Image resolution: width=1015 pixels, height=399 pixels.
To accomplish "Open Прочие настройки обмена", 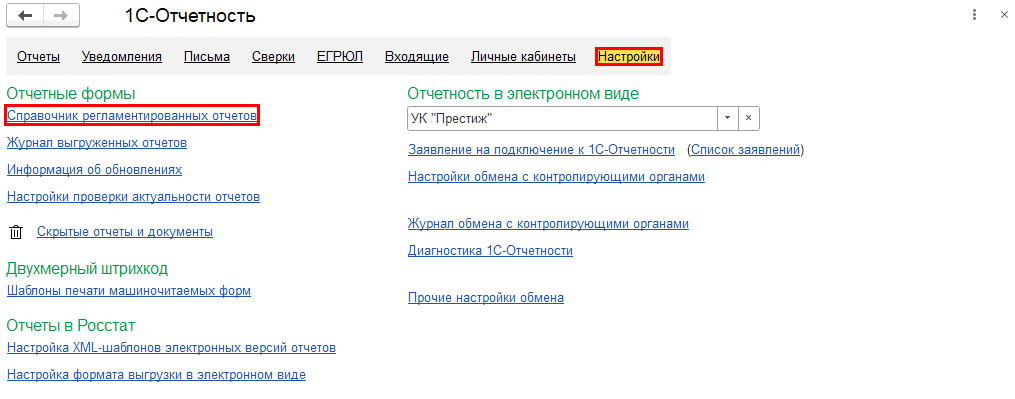I will (485, 298).
